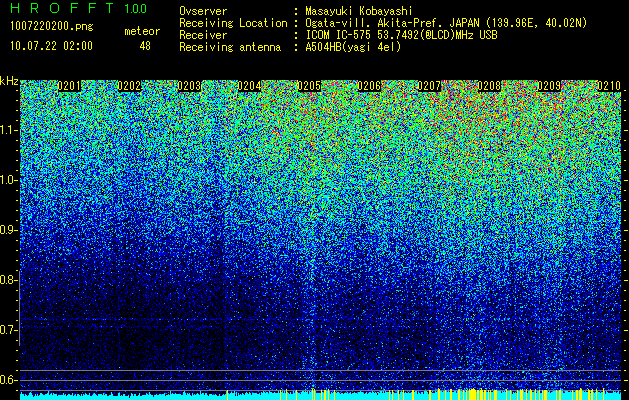Click the Ovserver label
Screen dimensions: 629x400
(203, 11)
